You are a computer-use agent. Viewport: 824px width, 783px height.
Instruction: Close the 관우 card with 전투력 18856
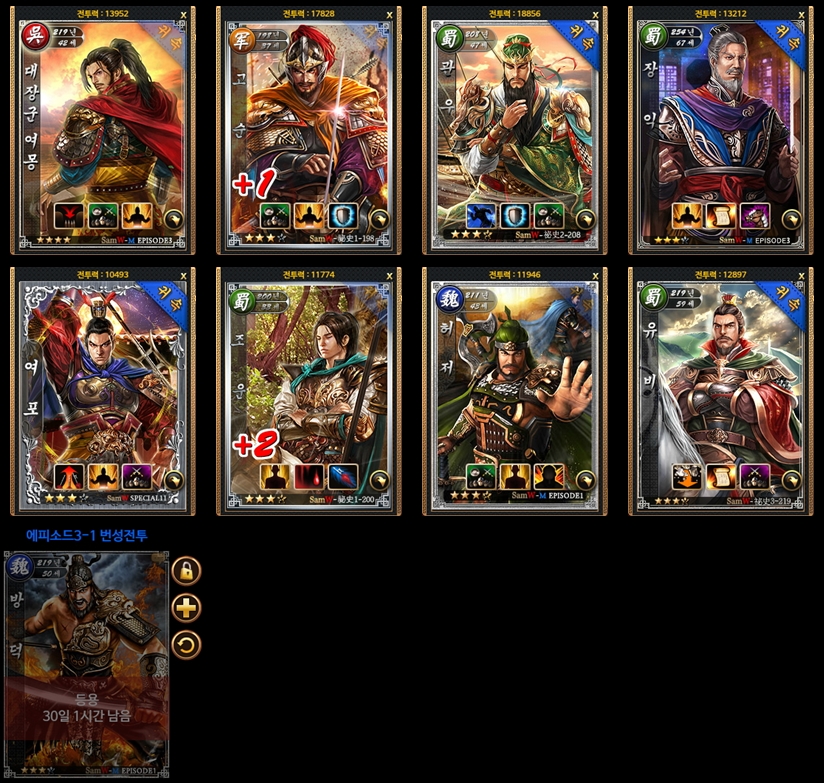pyautogui.click(x=595, y=15)
